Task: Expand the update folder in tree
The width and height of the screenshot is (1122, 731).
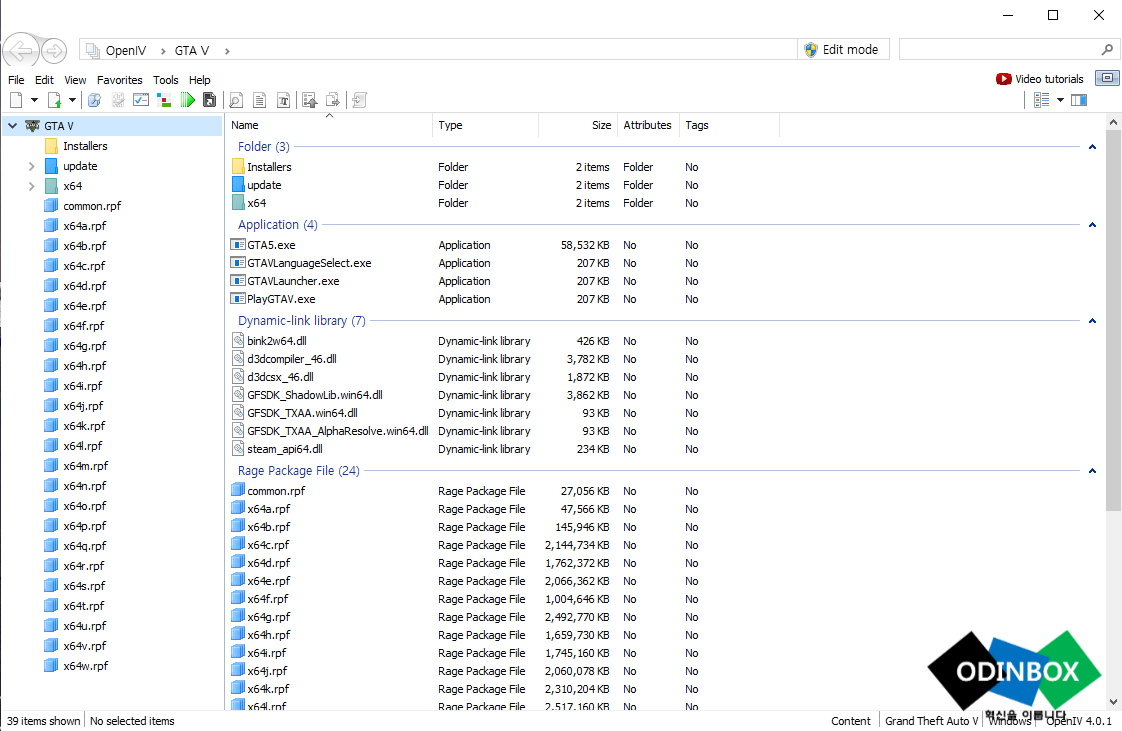Action: [x=31, y=166]
